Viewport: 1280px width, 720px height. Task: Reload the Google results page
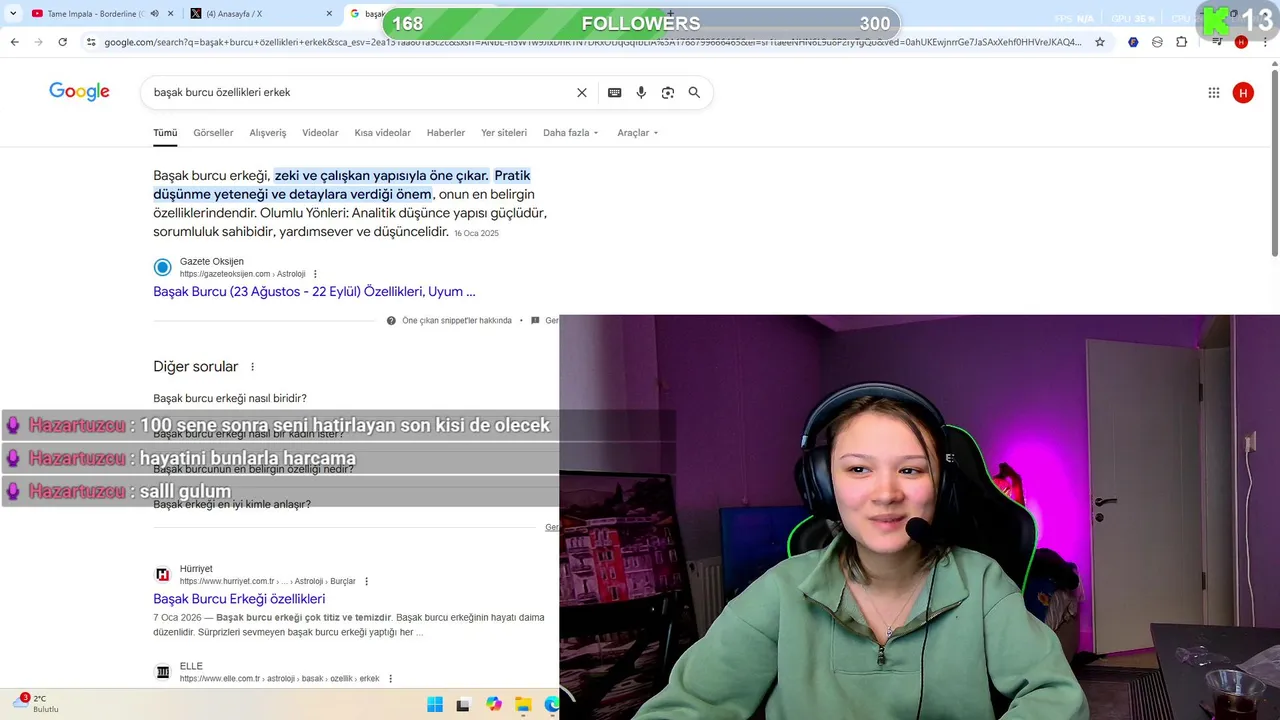click(62, 42)
